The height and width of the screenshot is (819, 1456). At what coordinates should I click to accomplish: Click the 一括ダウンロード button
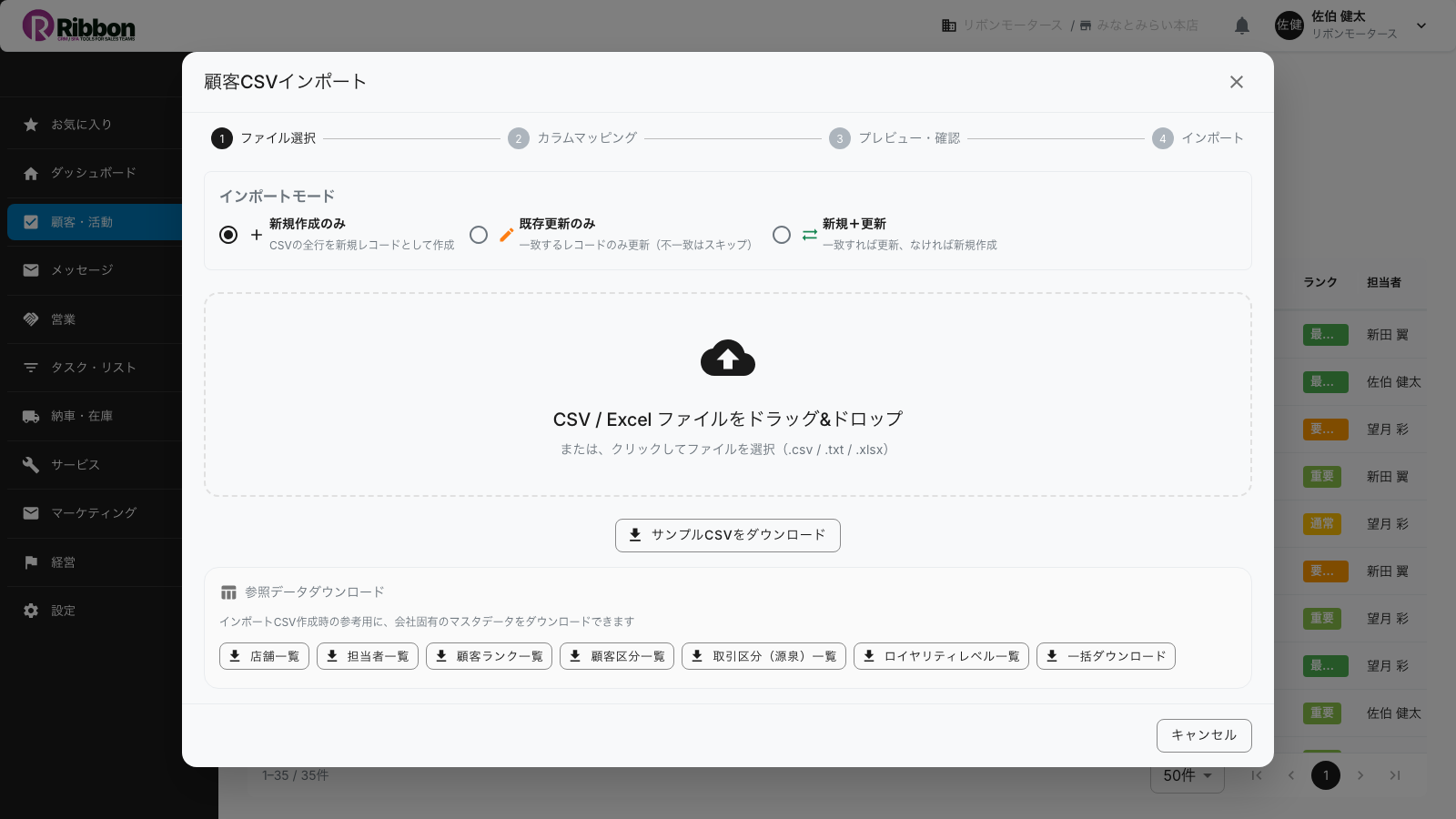pos(1106,656)
